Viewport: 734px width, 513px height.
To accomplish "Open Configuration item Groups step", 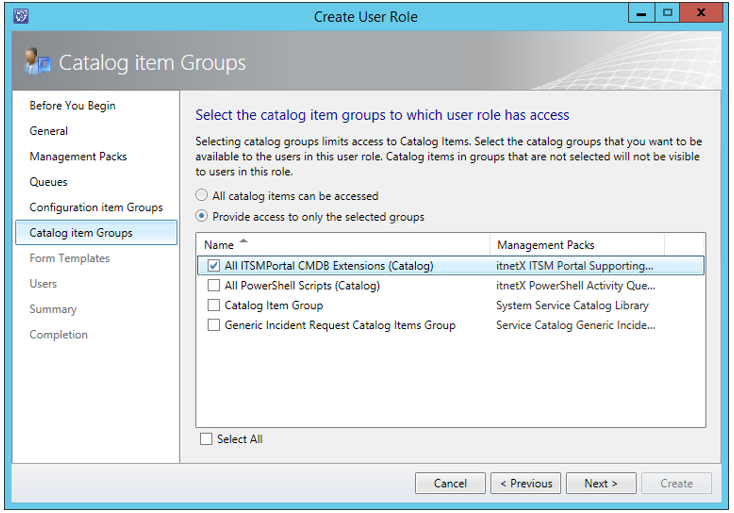I will click(x=96, y=208).
